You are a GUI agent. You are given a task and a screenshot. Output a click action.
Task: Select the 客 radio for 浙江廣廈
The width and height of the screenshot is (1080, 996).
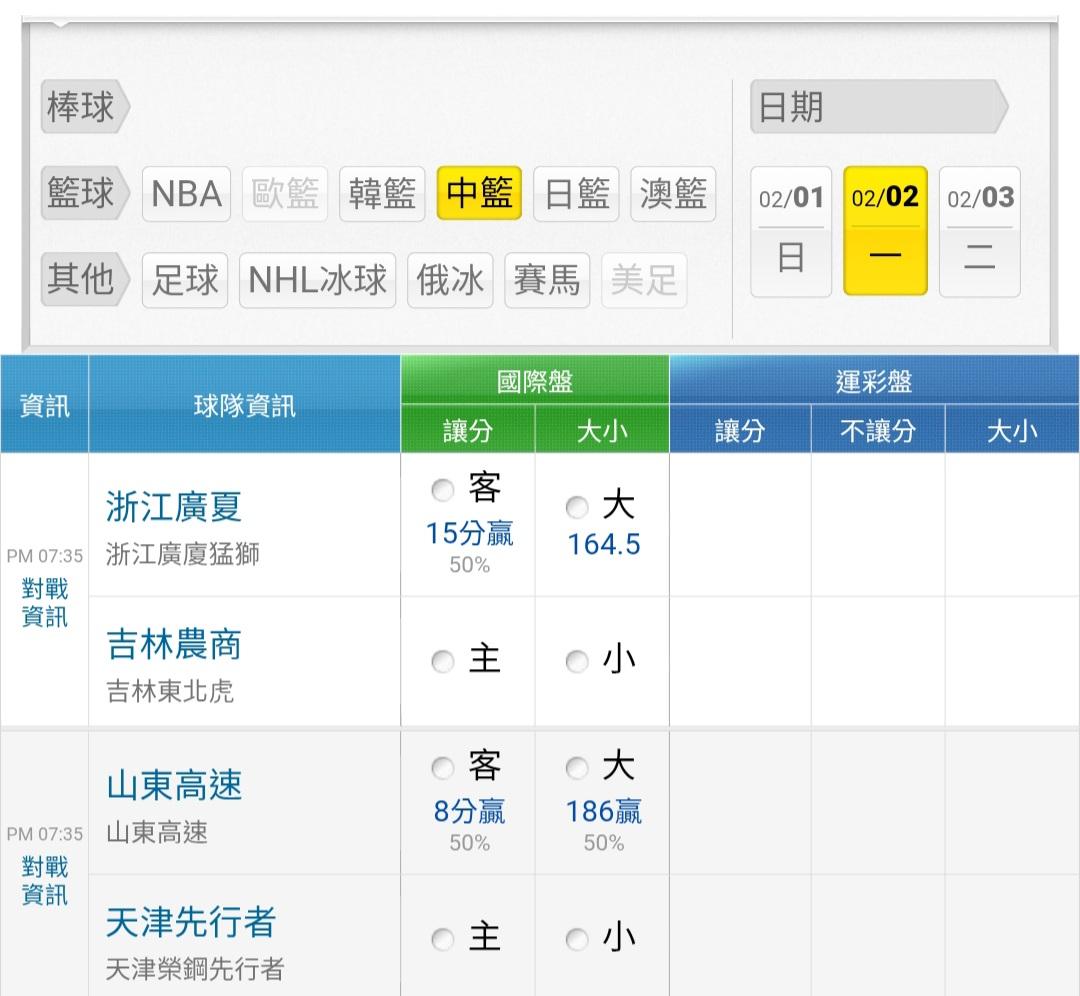pyautogui.click(x=442, y=490)
